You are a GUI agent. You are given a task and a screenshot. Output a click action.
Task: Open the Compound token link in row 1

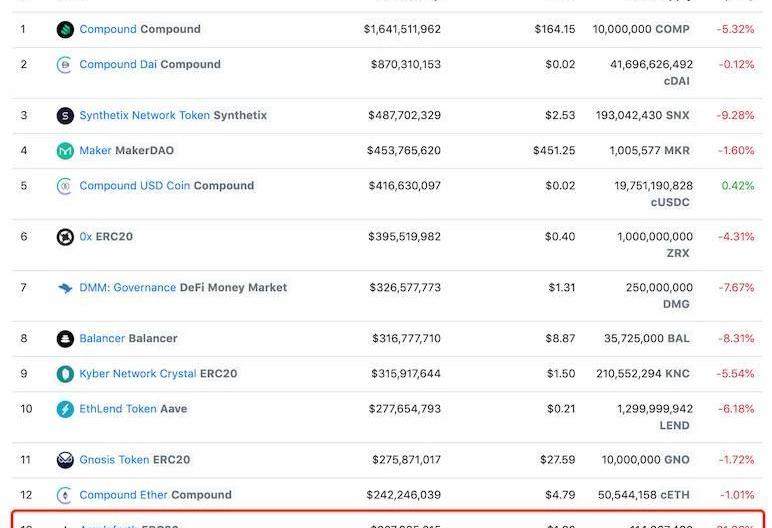point(108,29)
